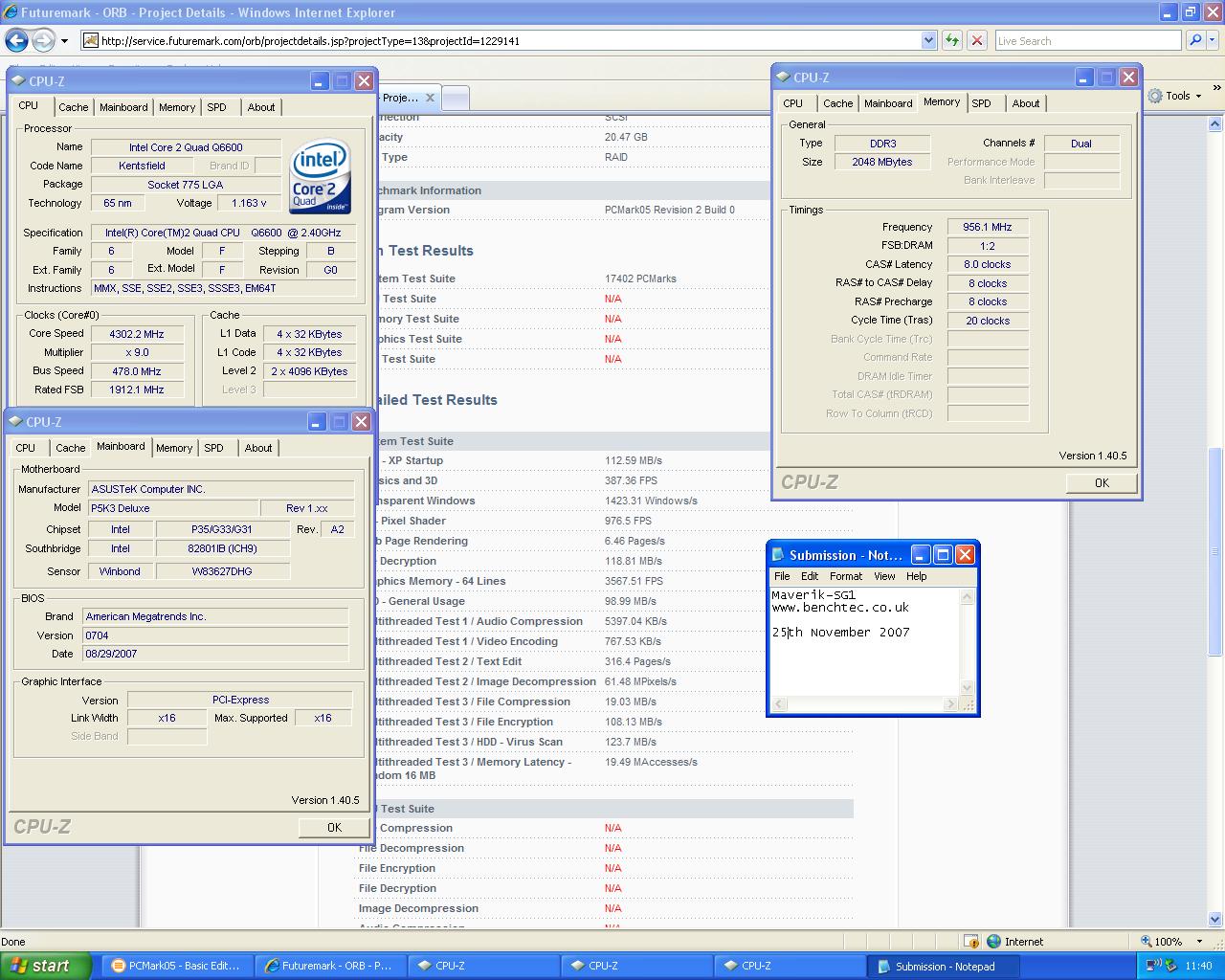Click the Internet Explorer Back button

[x=16, y=40]
